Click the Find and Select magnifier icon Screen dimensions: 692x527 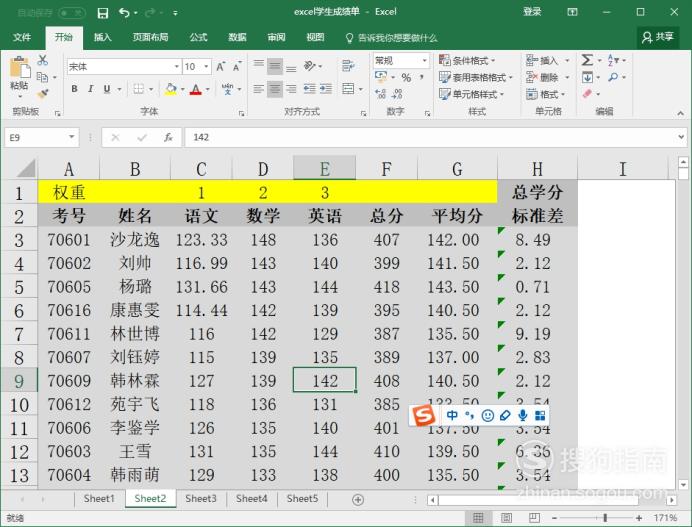[613, 78]
